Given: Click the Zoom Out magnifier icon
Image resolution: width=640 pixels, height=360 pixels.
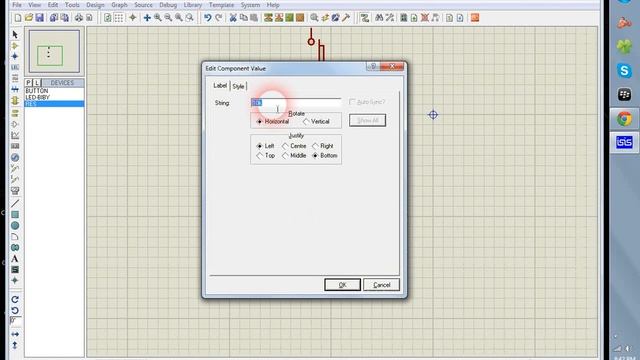Looking at the screenshot, I should click(x=168, y=18).
